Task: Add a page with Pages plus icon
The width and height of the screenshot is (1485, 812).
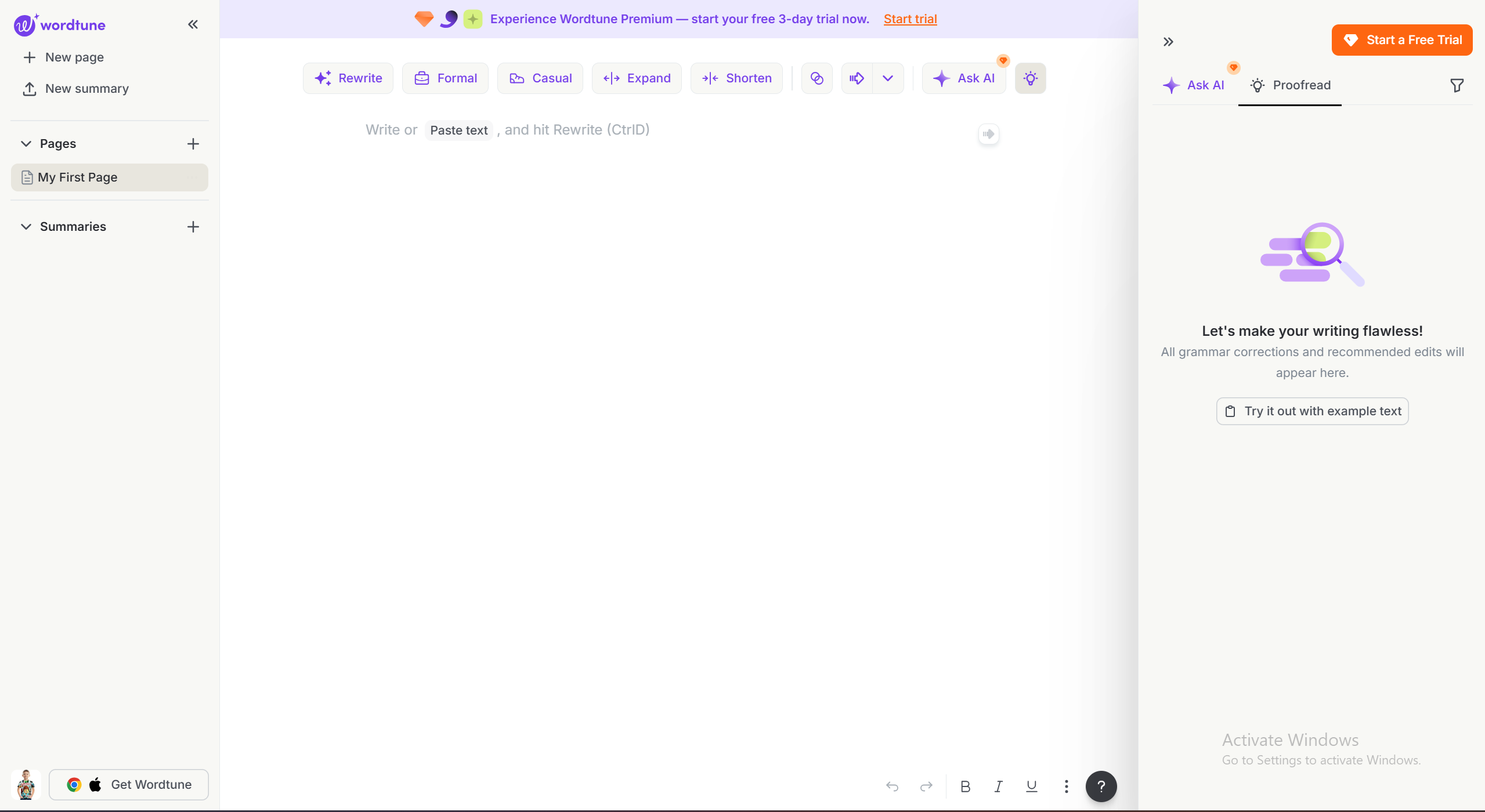Action: [193, 143]
